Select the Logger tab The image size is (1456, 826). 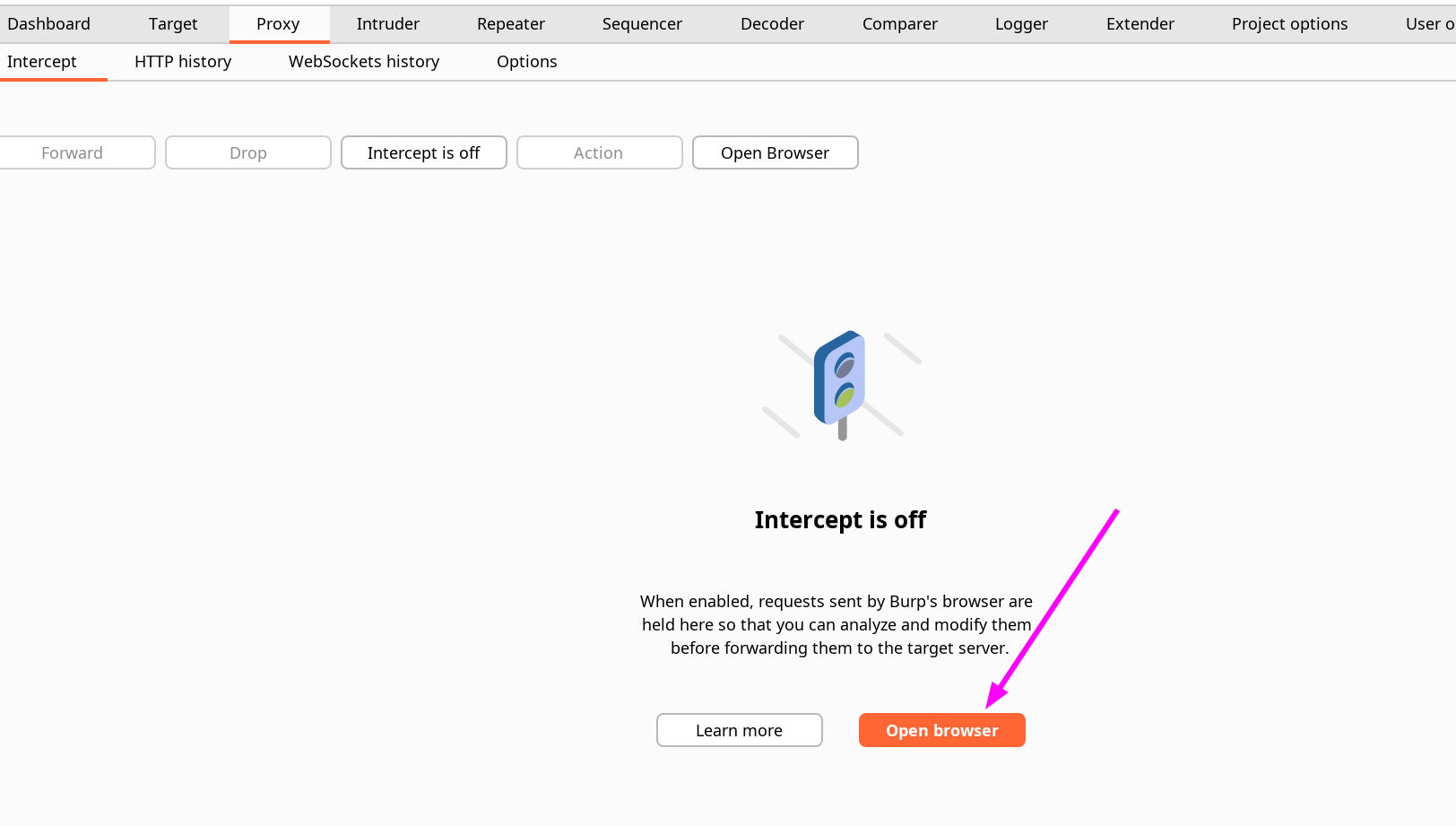click(1021, 24)
